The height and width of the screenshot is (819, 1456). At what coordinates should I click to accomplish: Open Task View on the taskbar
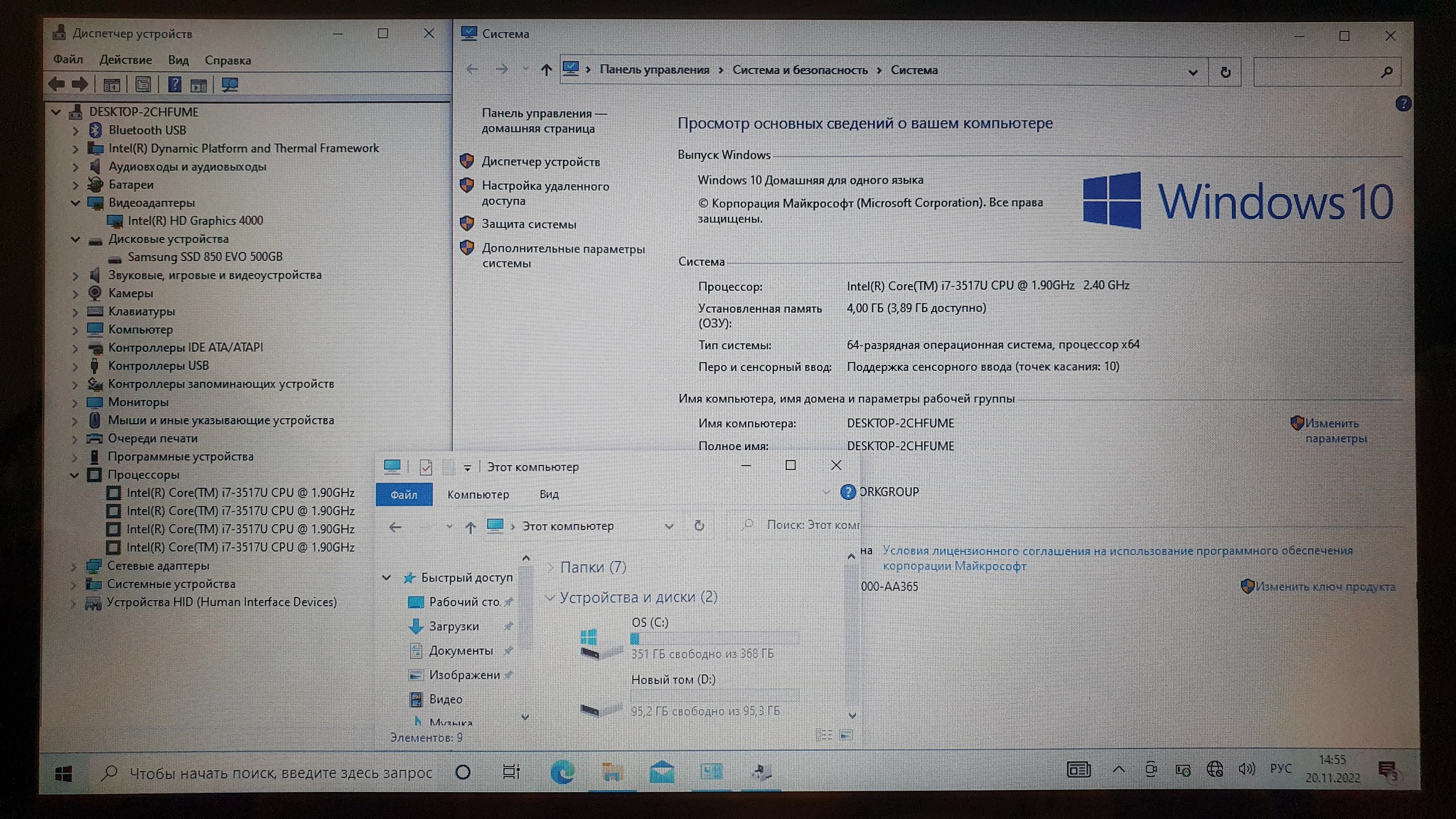(x=511, y=771)
